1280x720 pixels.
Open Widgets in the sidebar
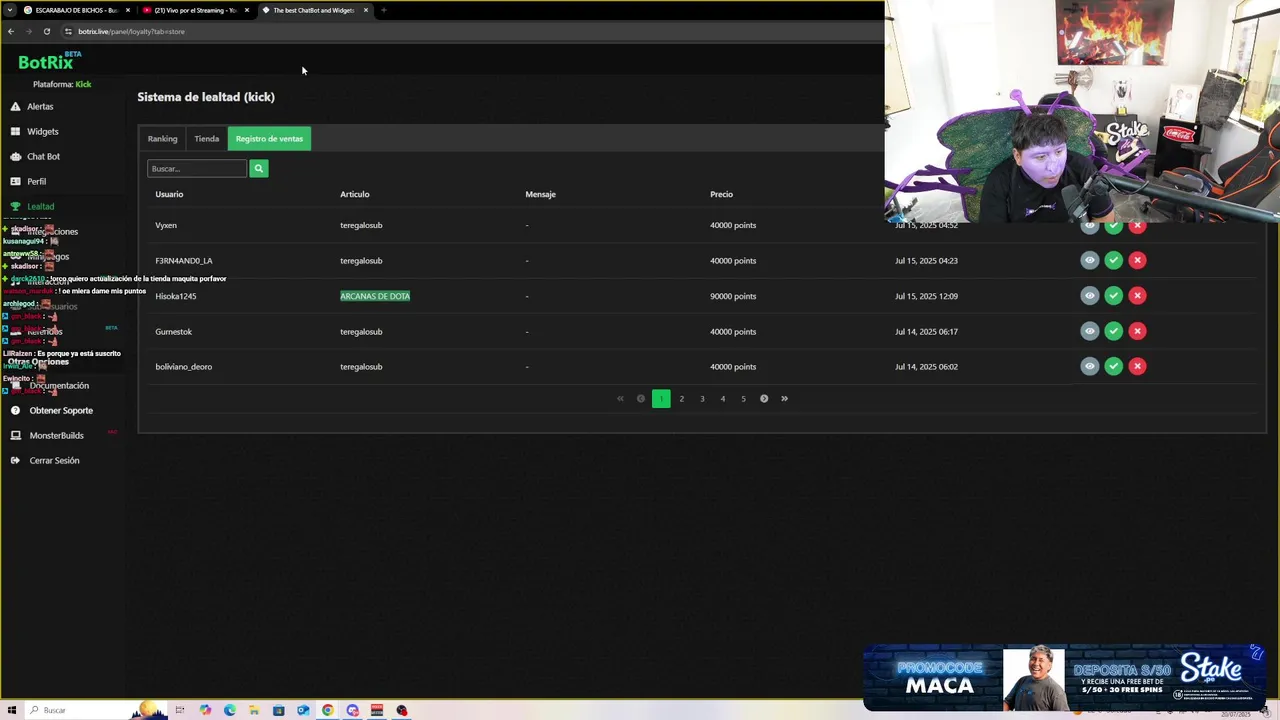[x=42, y=131]
